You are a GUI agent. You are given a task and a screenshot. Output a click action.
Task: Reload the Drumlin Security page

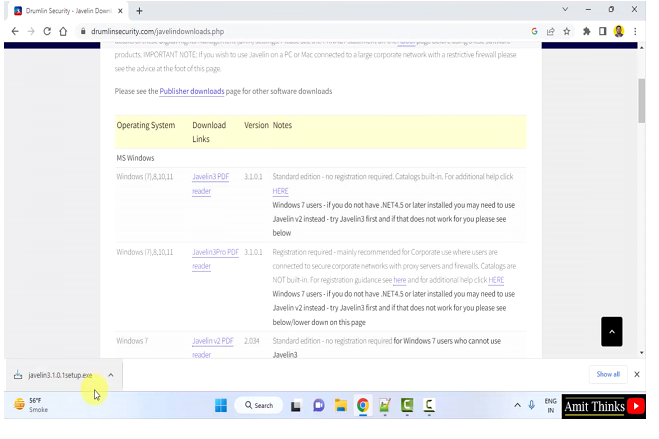[47, 32]
